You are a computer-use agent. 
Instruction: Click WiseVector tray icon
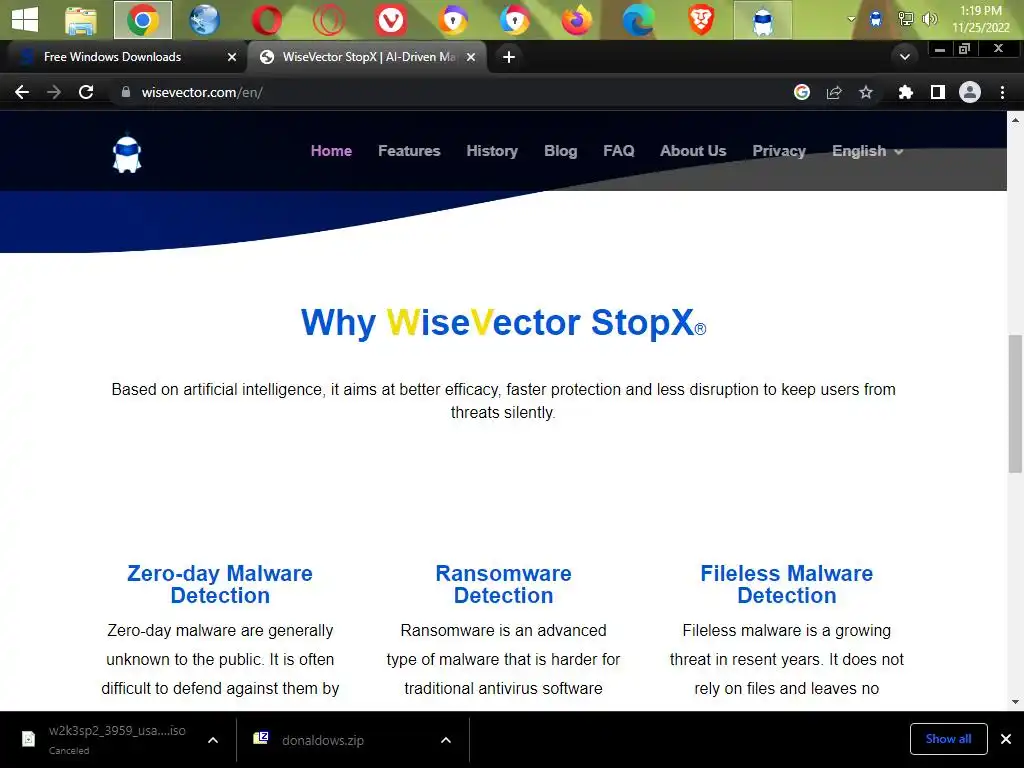pos(876,19)
